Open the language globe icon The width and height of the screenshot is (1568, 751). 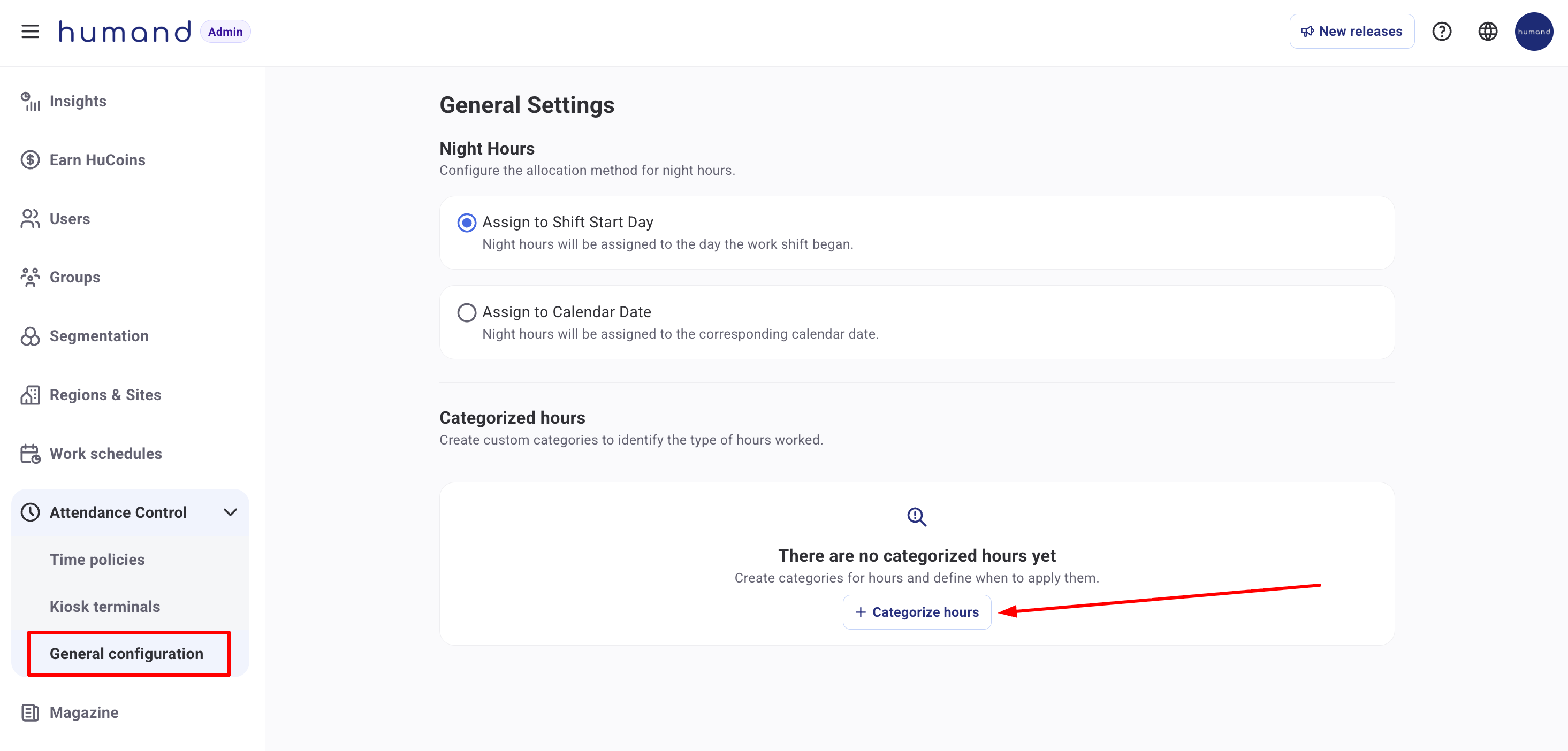click(1488, 31)
